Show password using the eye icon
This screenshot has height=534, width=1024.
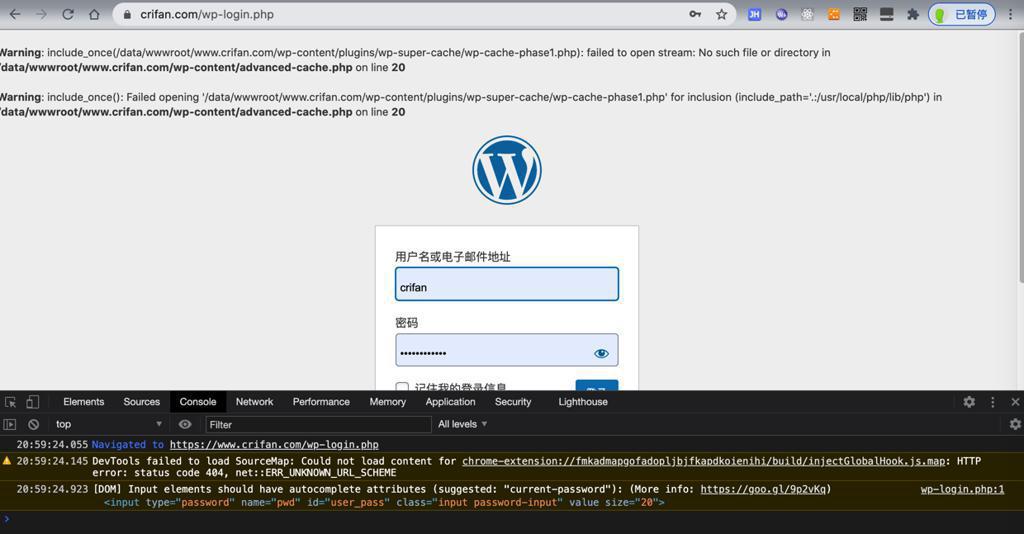point(601,353)
